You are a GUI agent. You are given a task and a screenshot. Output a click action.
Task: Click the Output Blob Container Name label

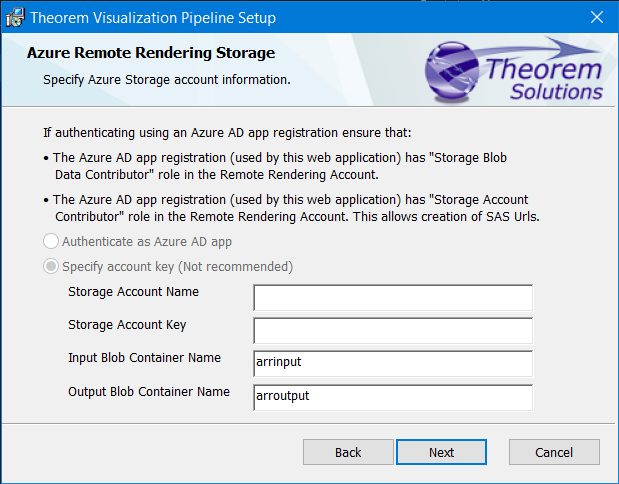tap(149, 391)
